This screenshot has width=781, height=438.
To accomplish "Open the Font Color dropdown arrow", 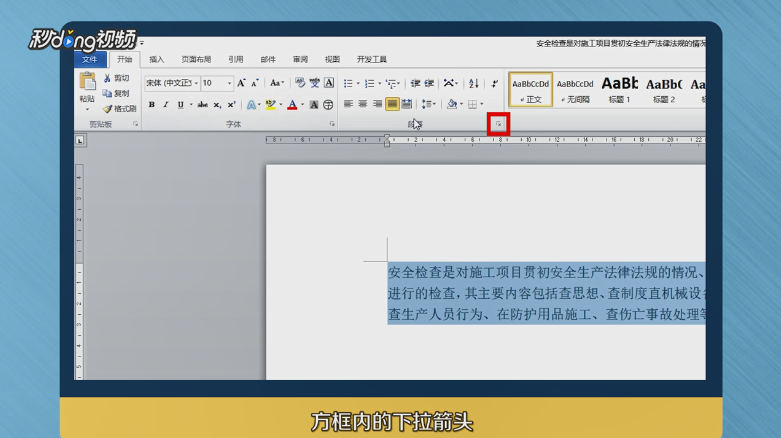I will pyautogui.click(x=302, y=105).
